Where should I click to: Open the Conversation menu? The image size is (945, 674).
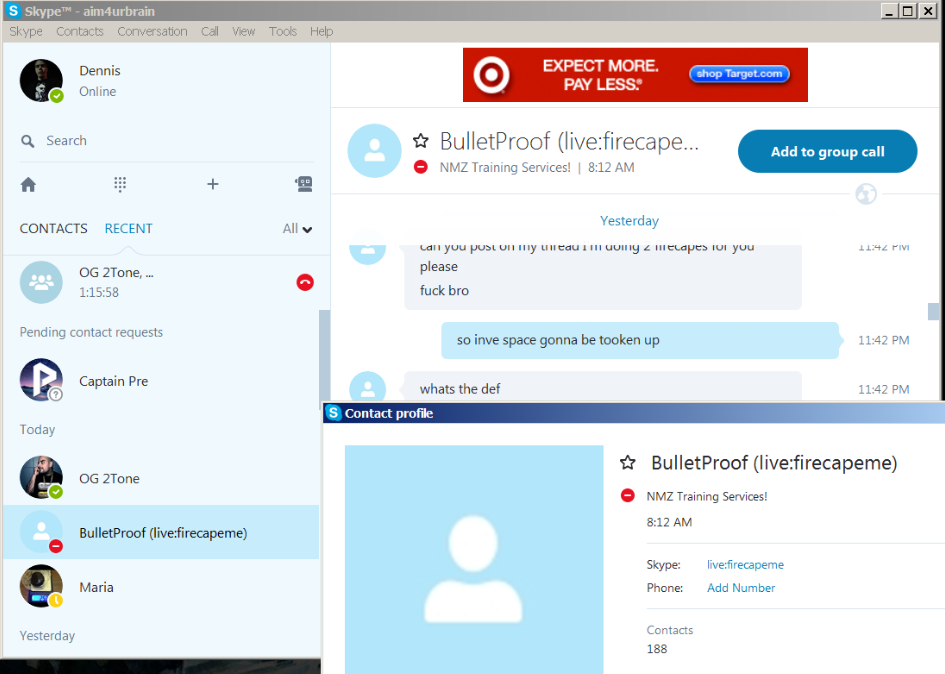pos(152,31)
